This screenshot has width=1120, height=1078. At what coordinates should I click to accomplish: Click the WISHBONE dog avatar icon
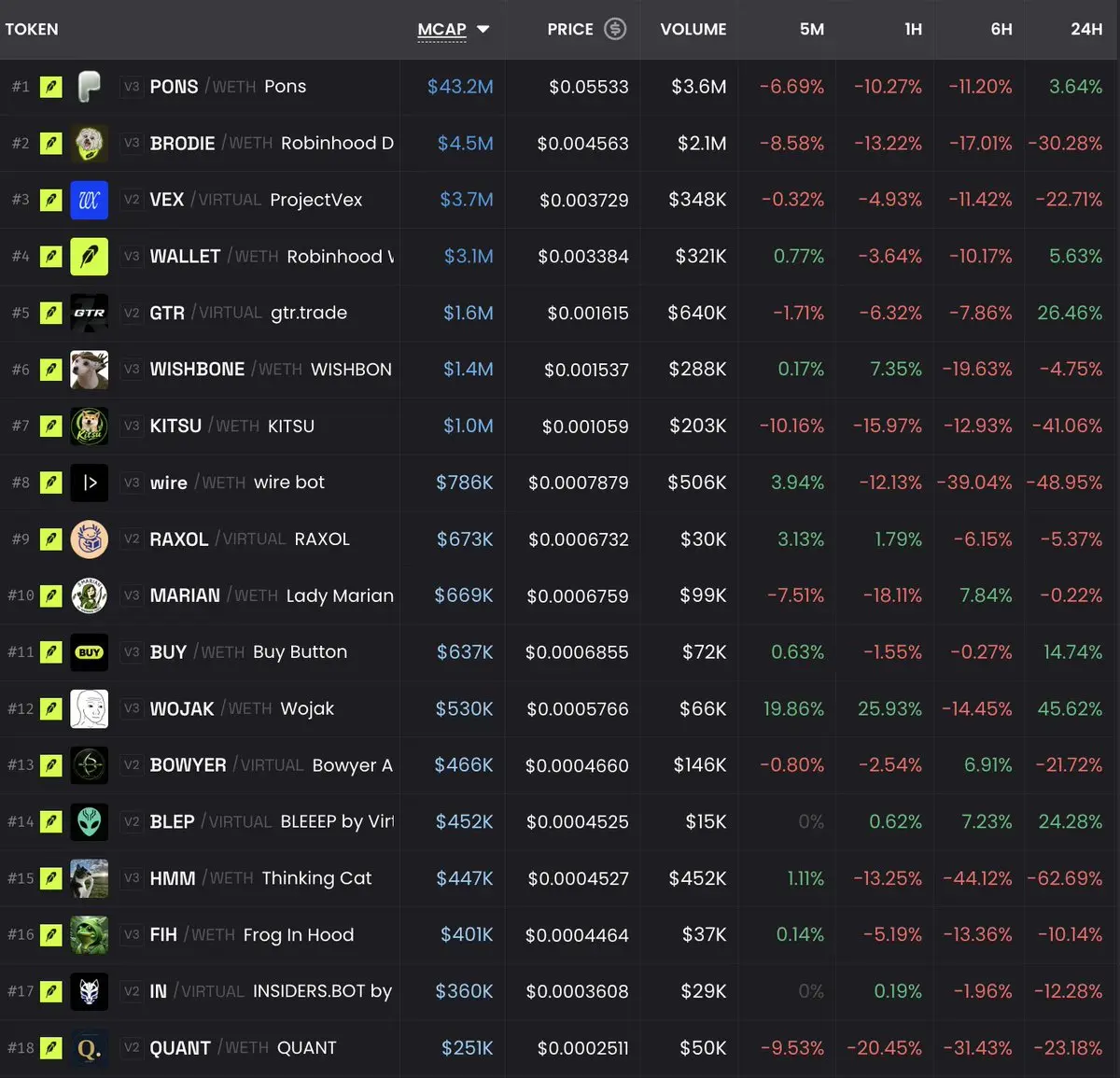click(90, 369)
